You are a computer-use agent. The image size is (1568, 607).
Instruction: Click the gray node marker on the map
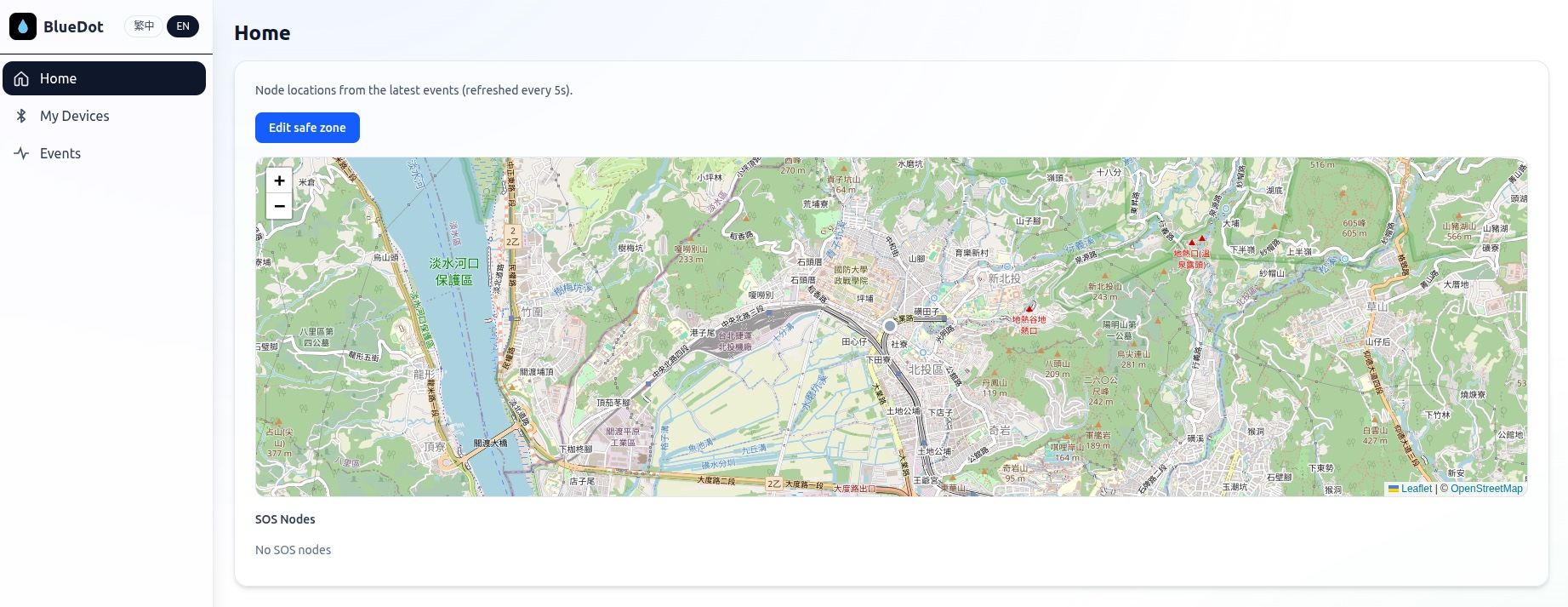point(890,325)
